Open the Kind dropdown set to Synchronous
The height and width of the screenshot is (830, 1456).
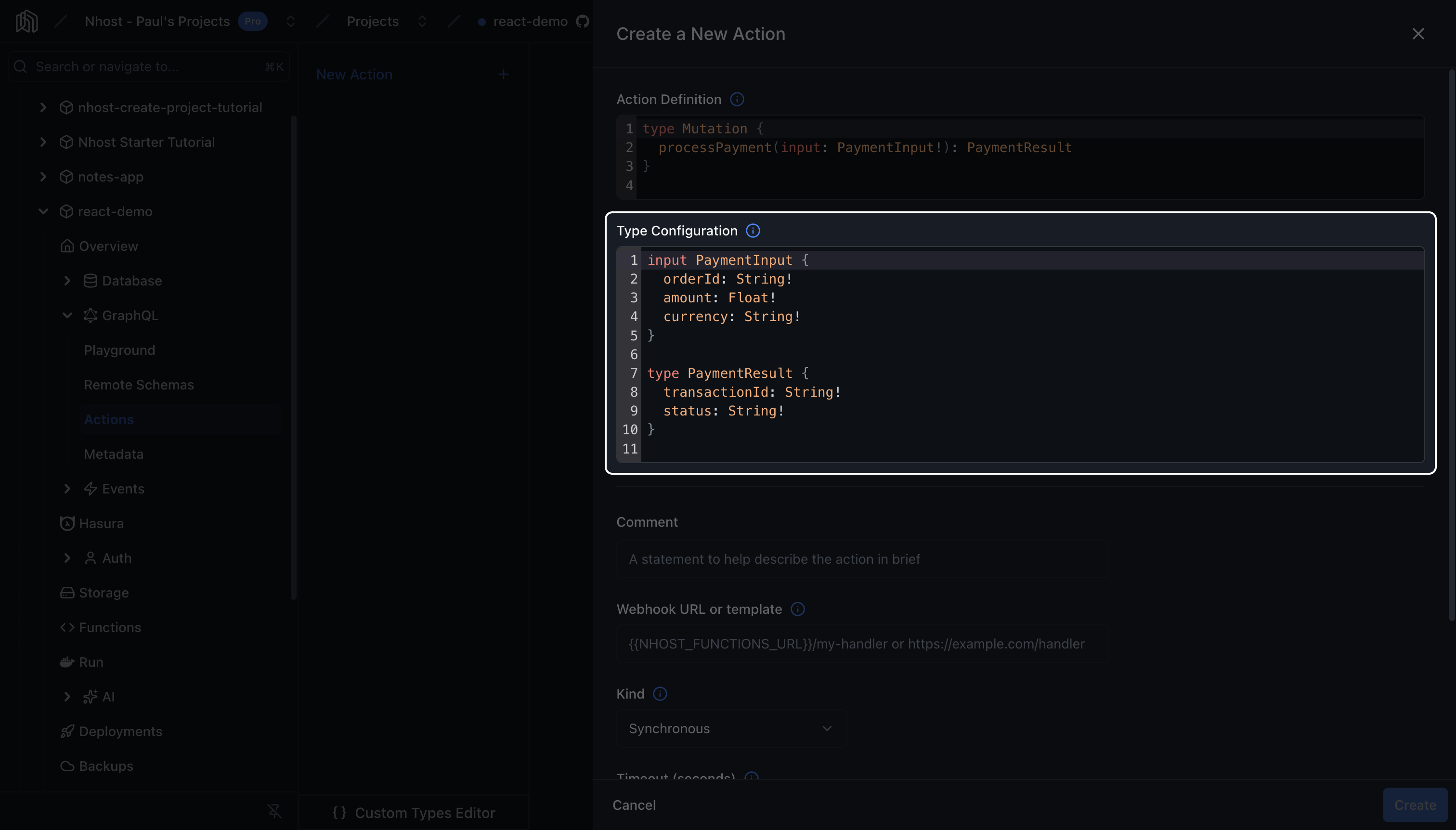pos(731,728)
